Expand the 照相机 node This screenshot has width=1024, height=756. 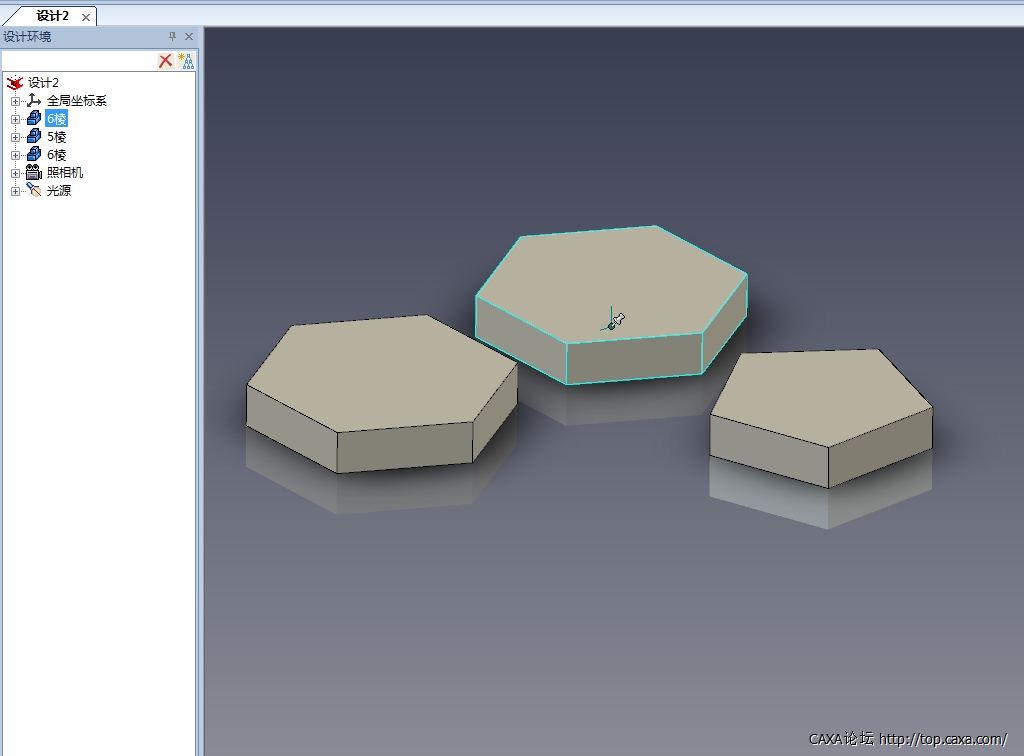[15, 173]
